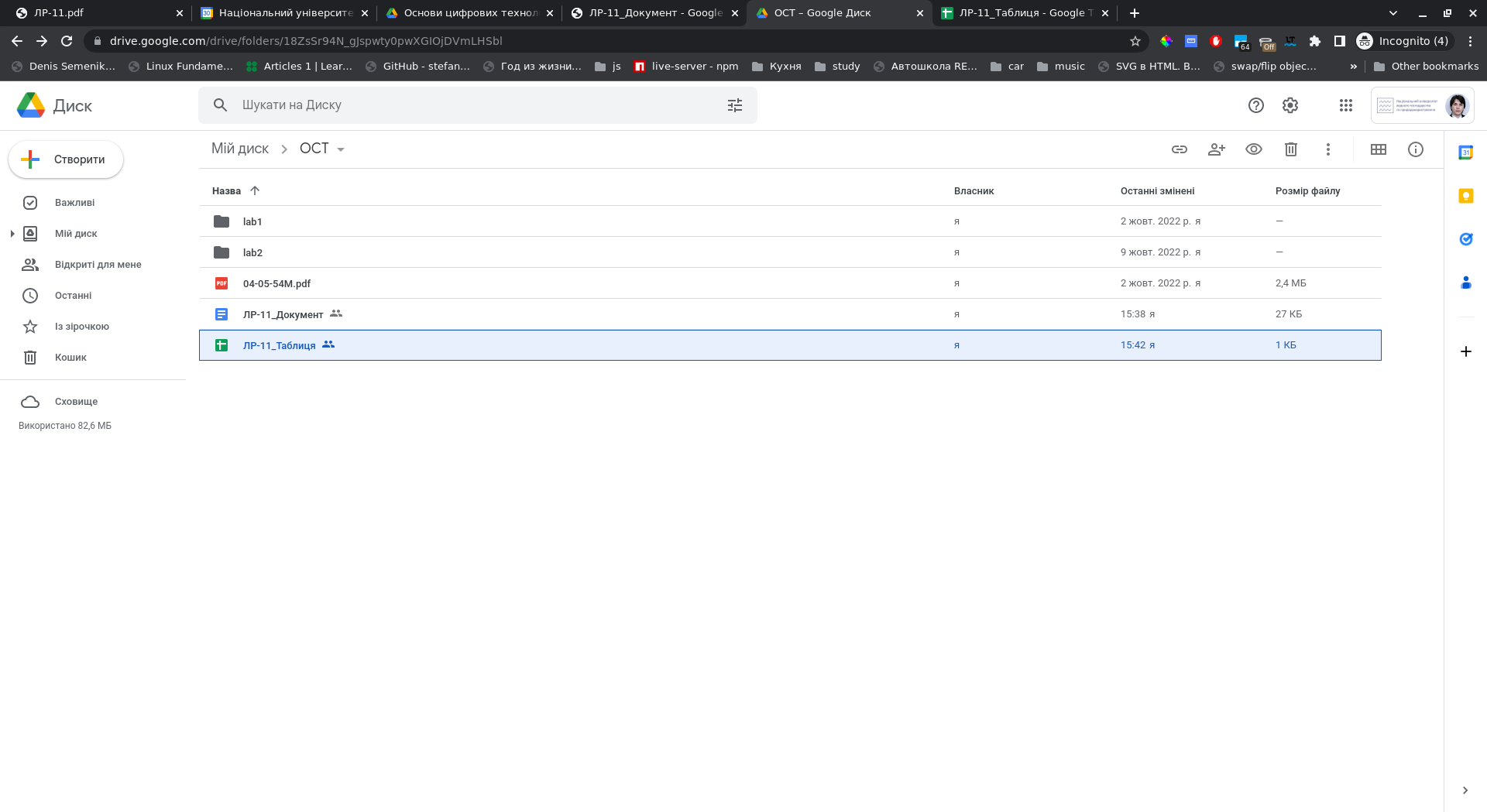Click the Створити button
This screenshot has height=812, width=1487.
tap(66, 159)
